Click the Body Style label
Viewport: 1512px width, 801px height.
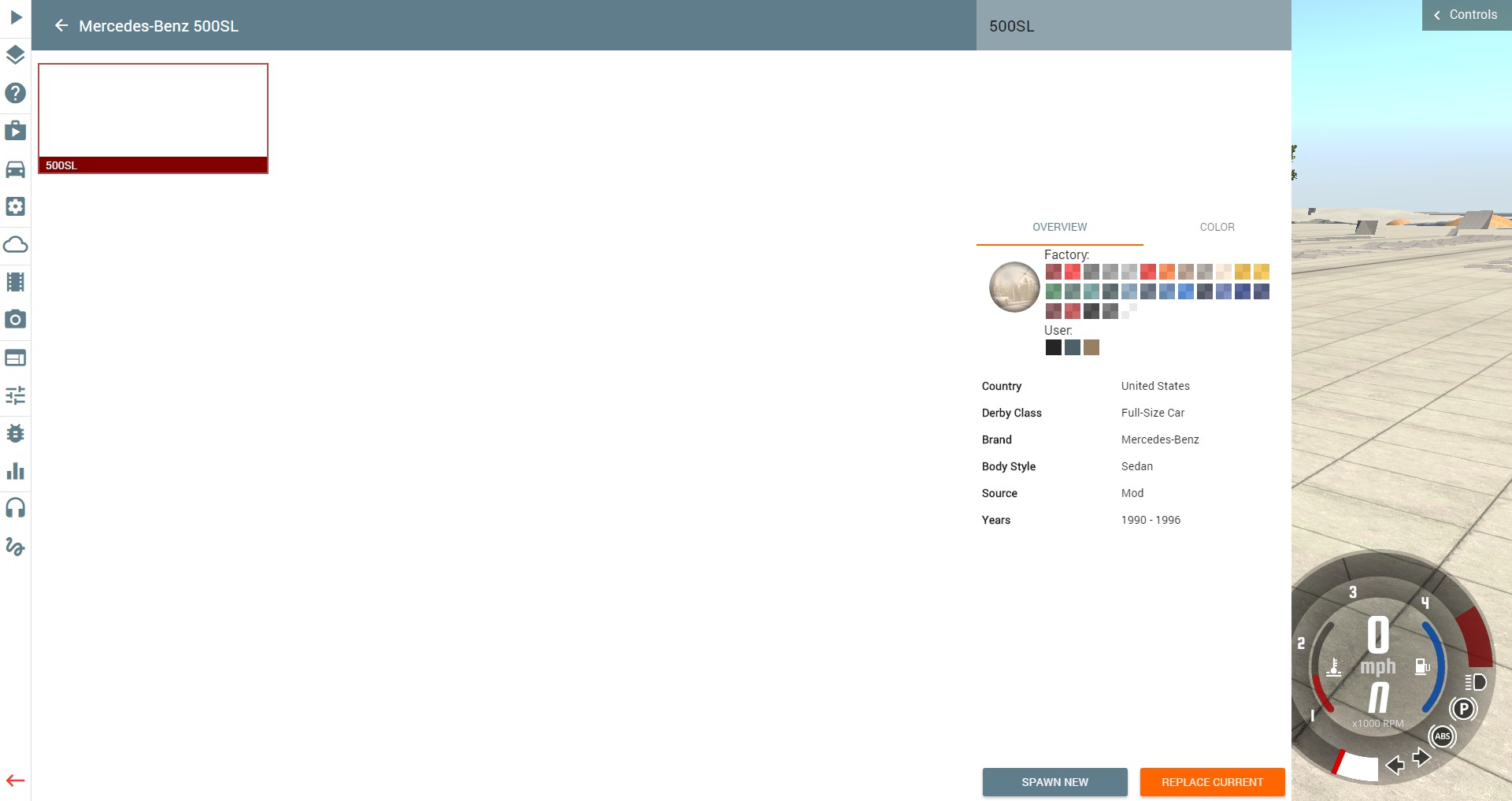[x=1009, y=466]
